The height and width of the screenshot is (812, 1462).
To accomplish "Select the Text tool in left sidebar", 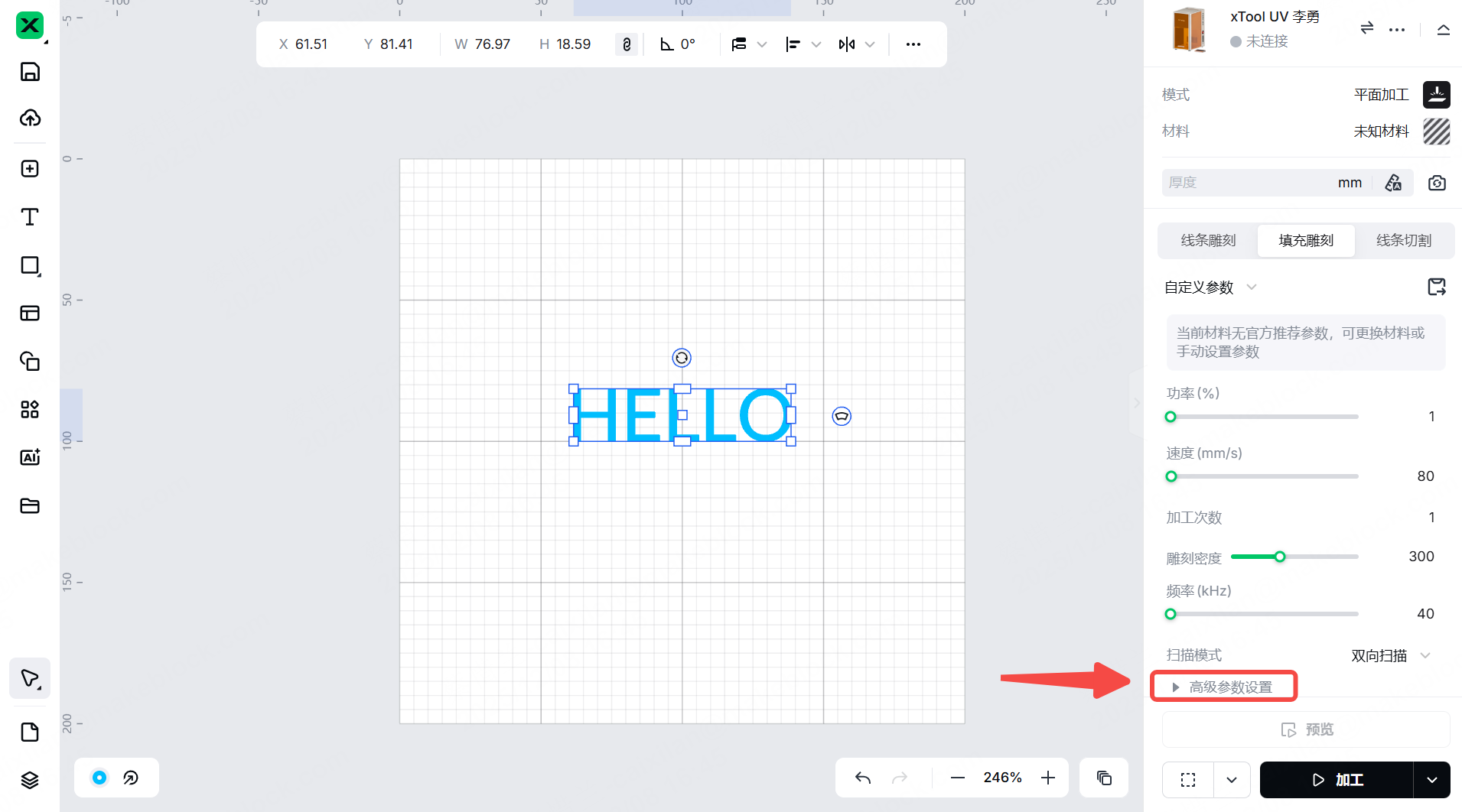I will coord(30,217).
